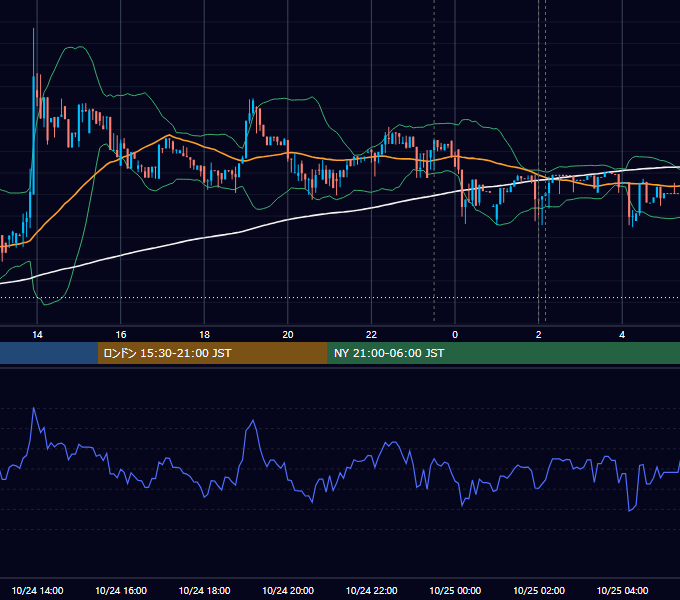Image resolution: width=680 pixels, height=600 pixels.
Task: Click the oscillator trough after 04:00
Action: pos(630,510)
